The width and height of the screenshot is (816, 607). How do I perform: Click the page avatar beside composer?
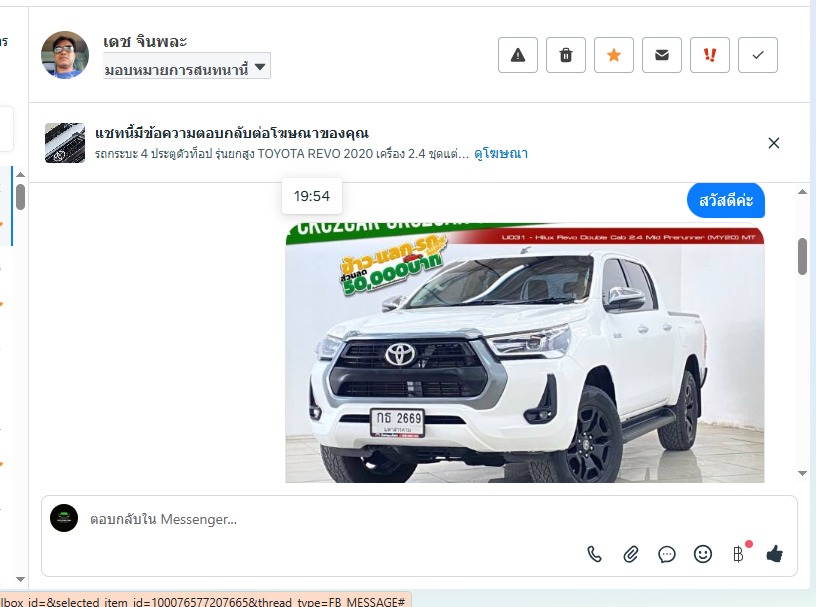click(64, 518)
